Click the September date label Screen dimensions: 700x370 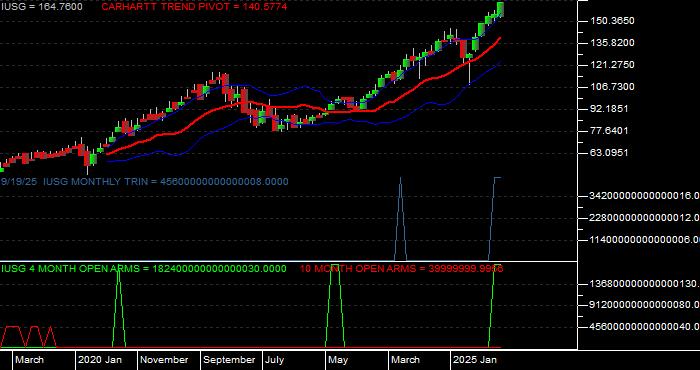pos(229,360)
